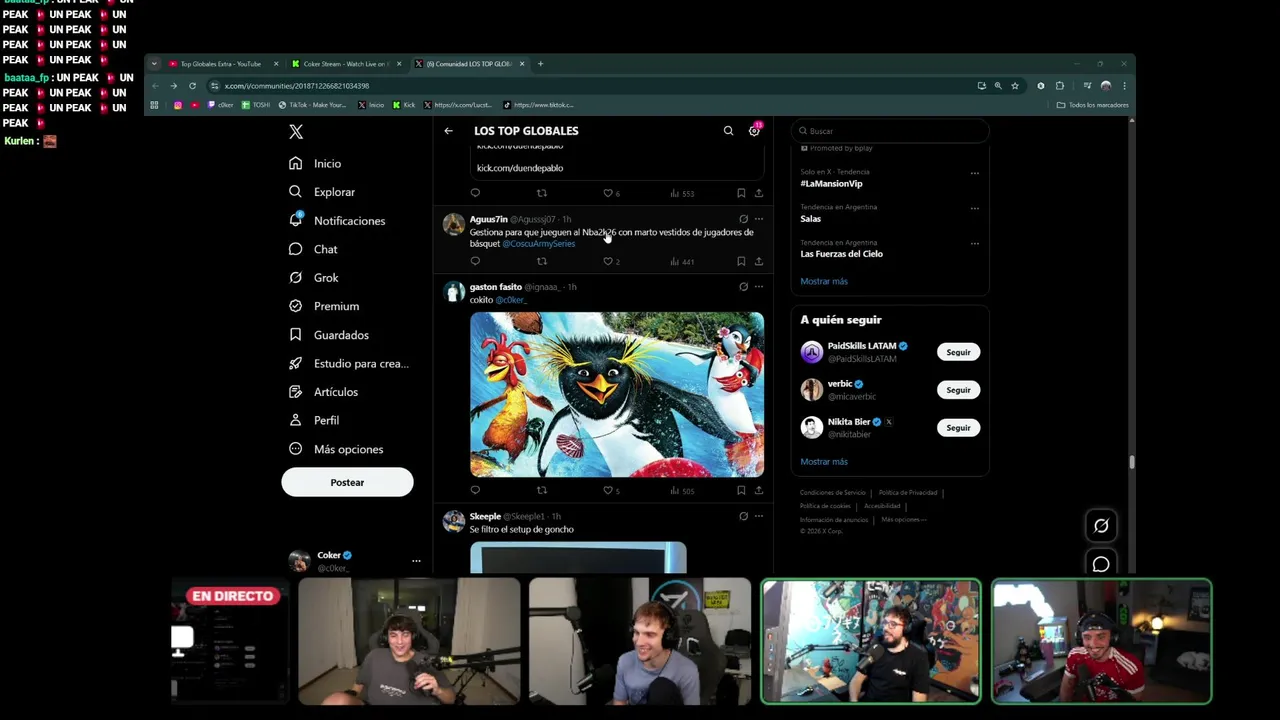Viewport: 1280px width, 720px height.
Task: Open the @c0ker_ mention in gaston's post
Action: [511, 300]
